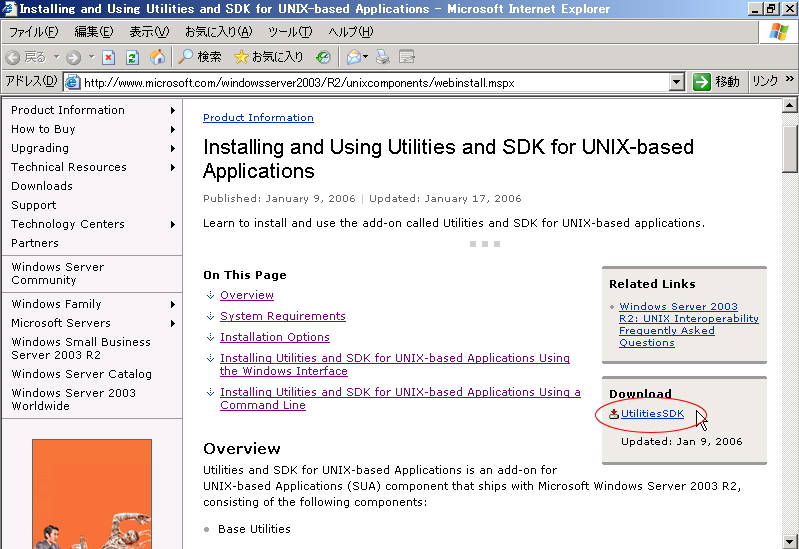Go to the Home page icon
Screen dimensions: 799x549
(157, 57)
